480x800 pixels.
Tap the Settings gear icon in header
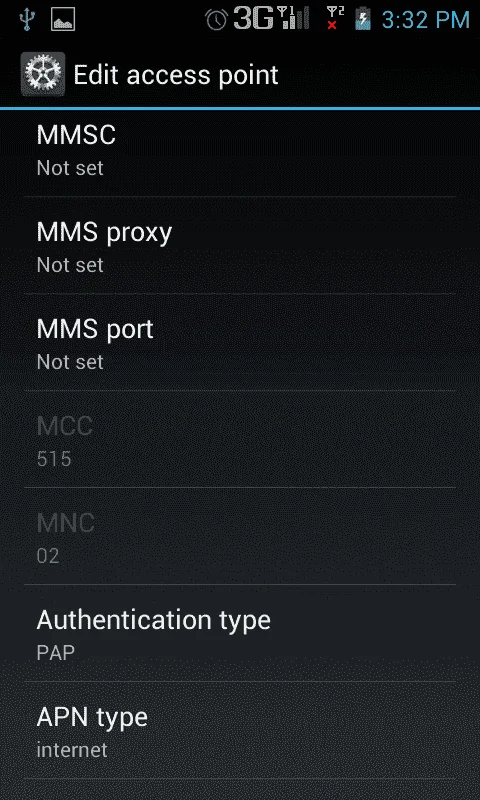coord(43,74)
